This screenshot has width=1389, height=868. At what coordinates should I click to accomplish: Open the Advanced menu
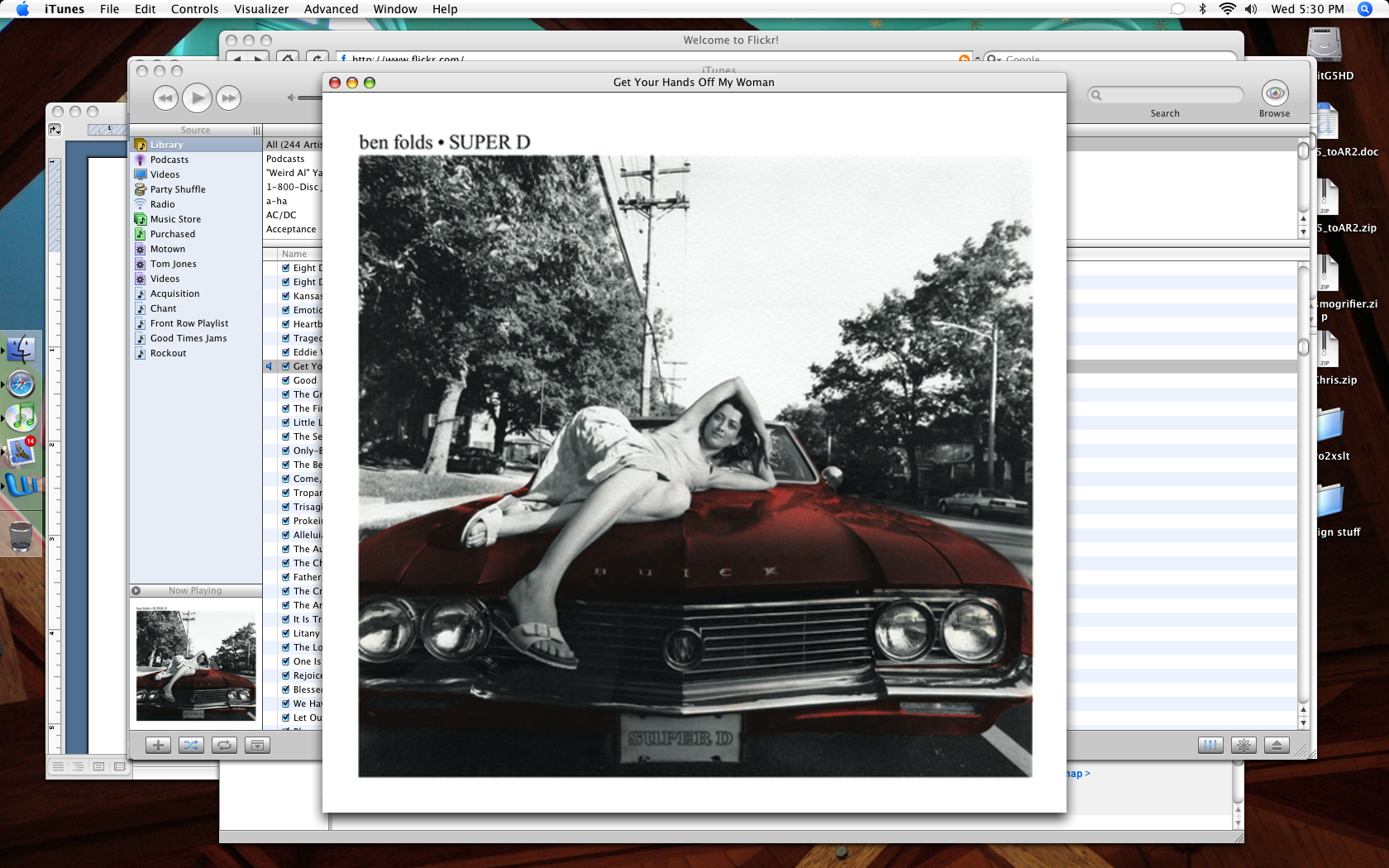pyautogui.click(x=331, y=9)
